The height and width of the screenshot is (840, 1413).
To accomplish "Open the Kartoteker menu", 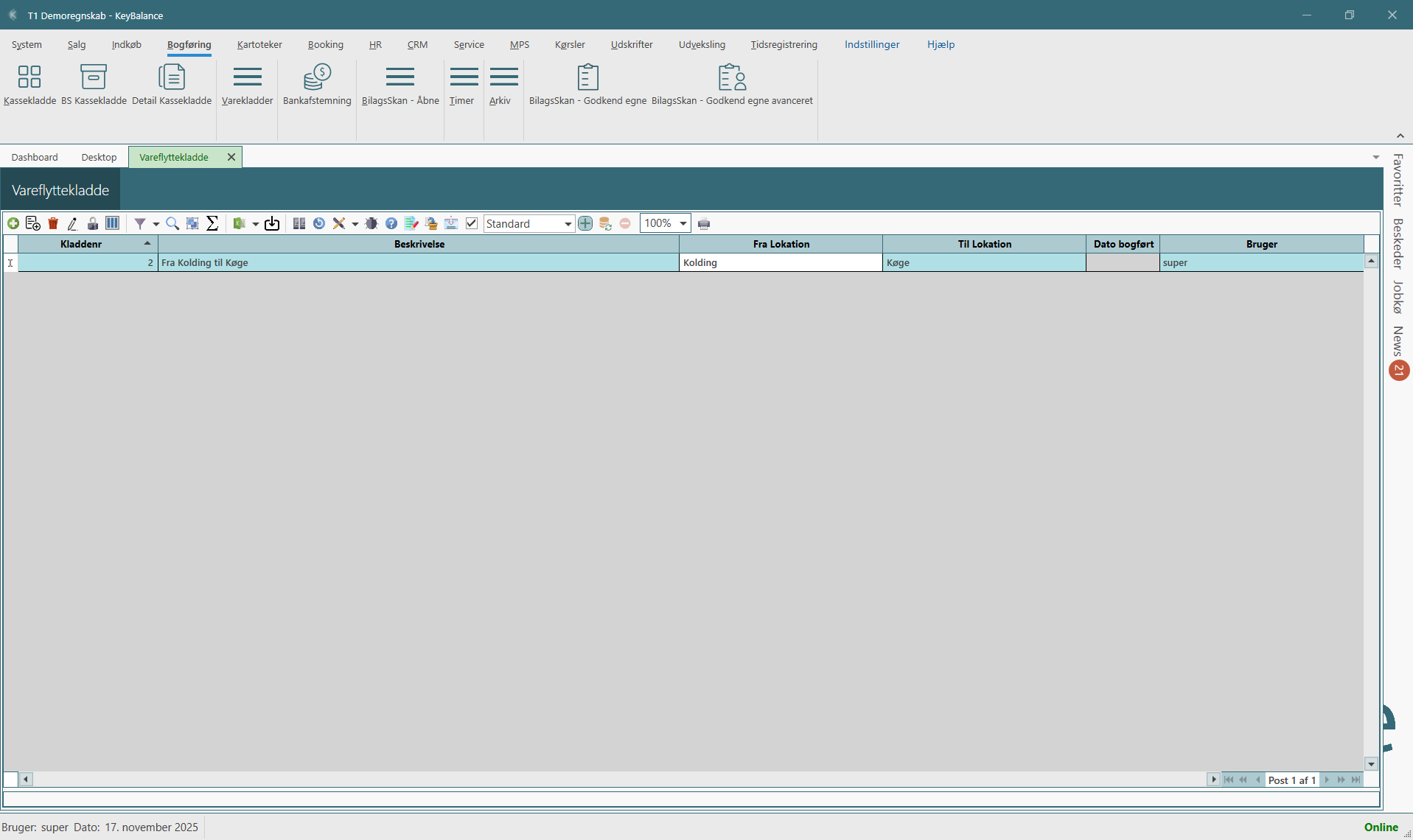I will (259, 44).
